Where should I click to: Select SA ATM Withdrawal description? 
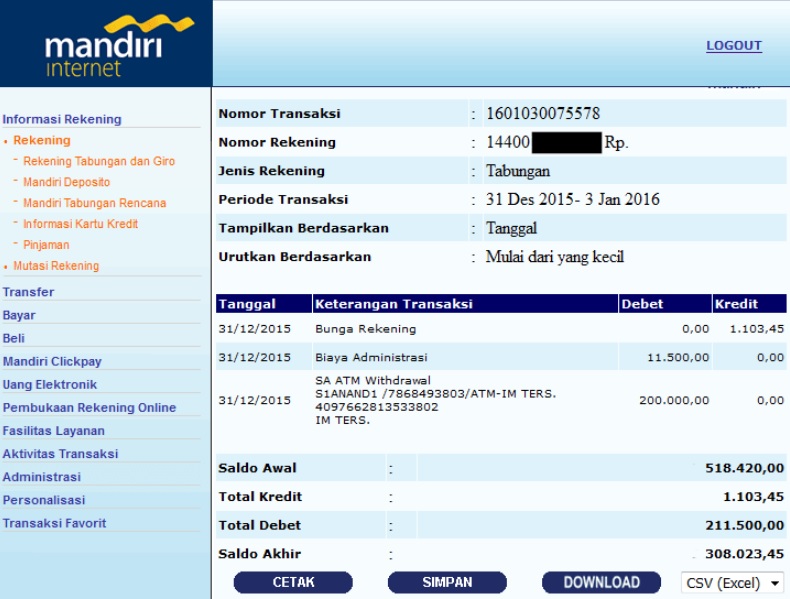[x=373, y=380]
